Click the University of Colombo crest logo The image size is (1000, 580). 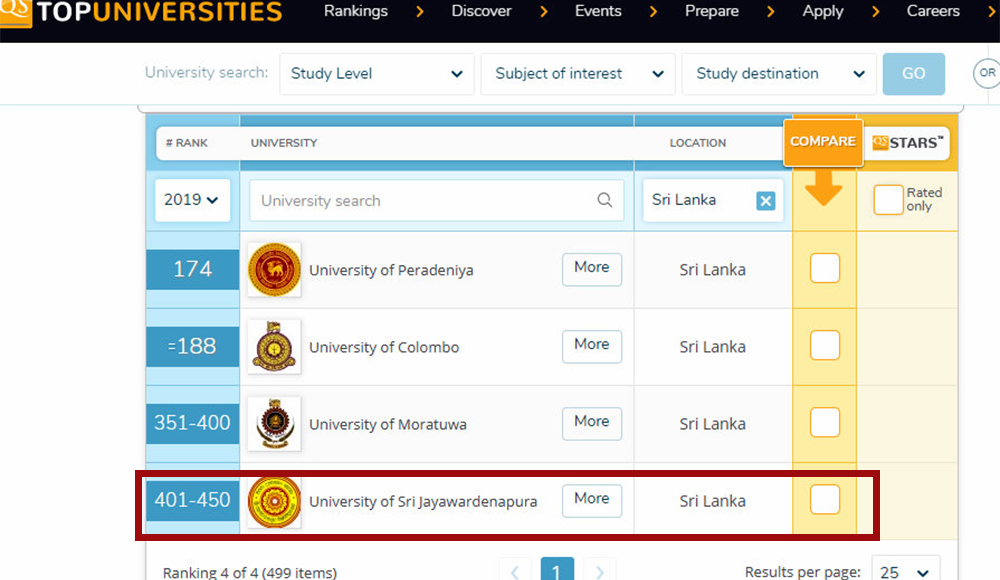coord(274,347)
